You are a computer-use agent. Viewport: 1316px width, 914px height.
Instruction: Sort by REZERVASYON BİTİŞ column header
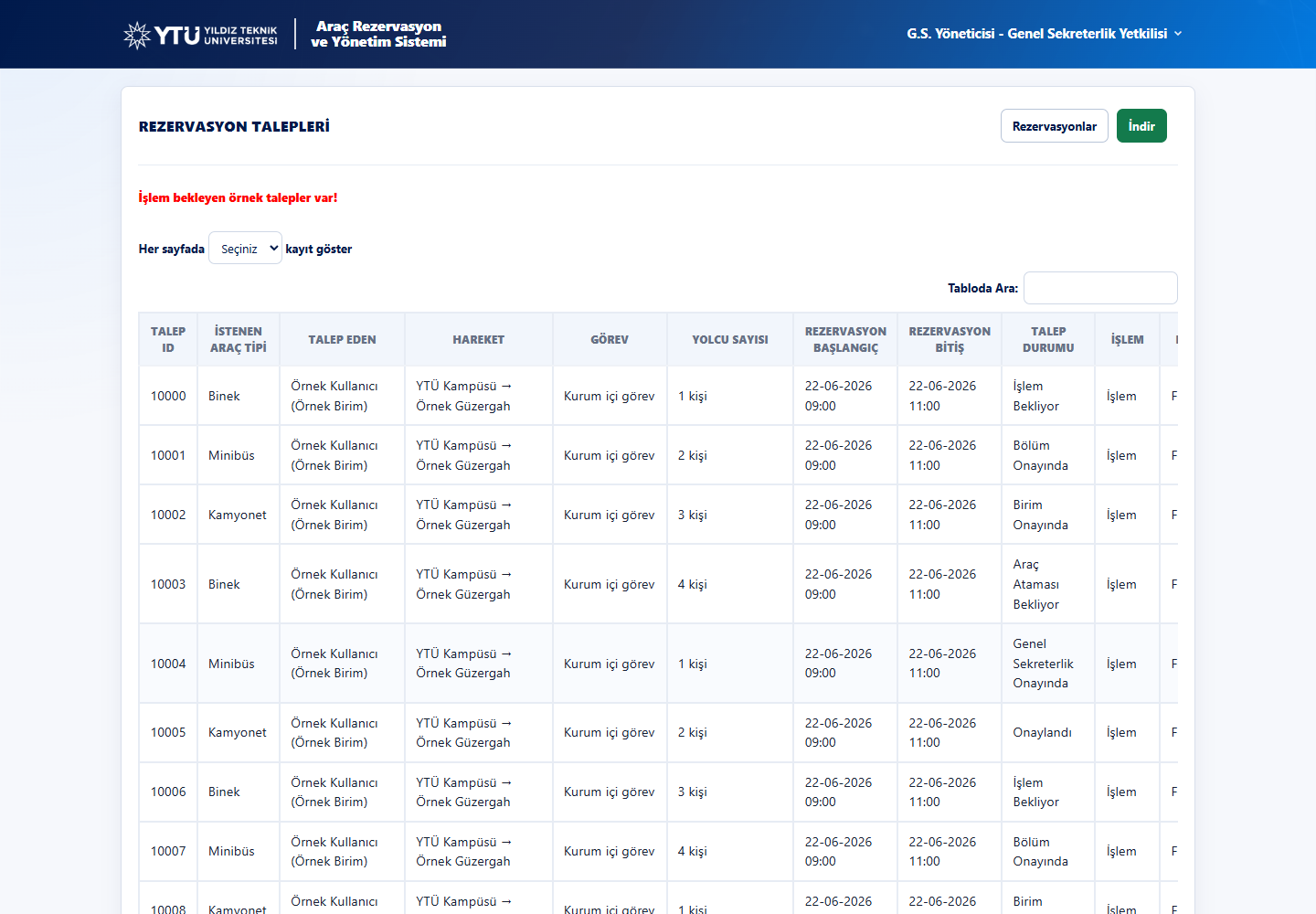(950, 339)
